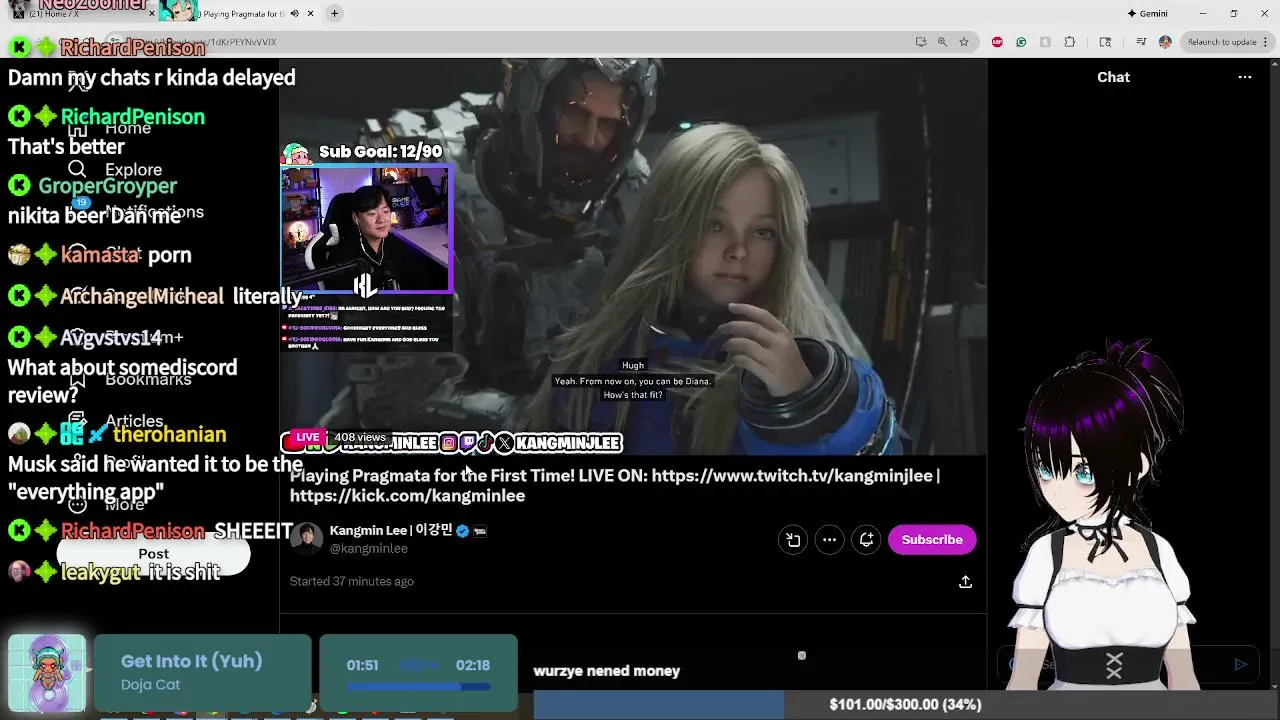Click the RichardPenison username above "That's better"
Viewport: 1280px width, 720px height.
coord(132,117)
